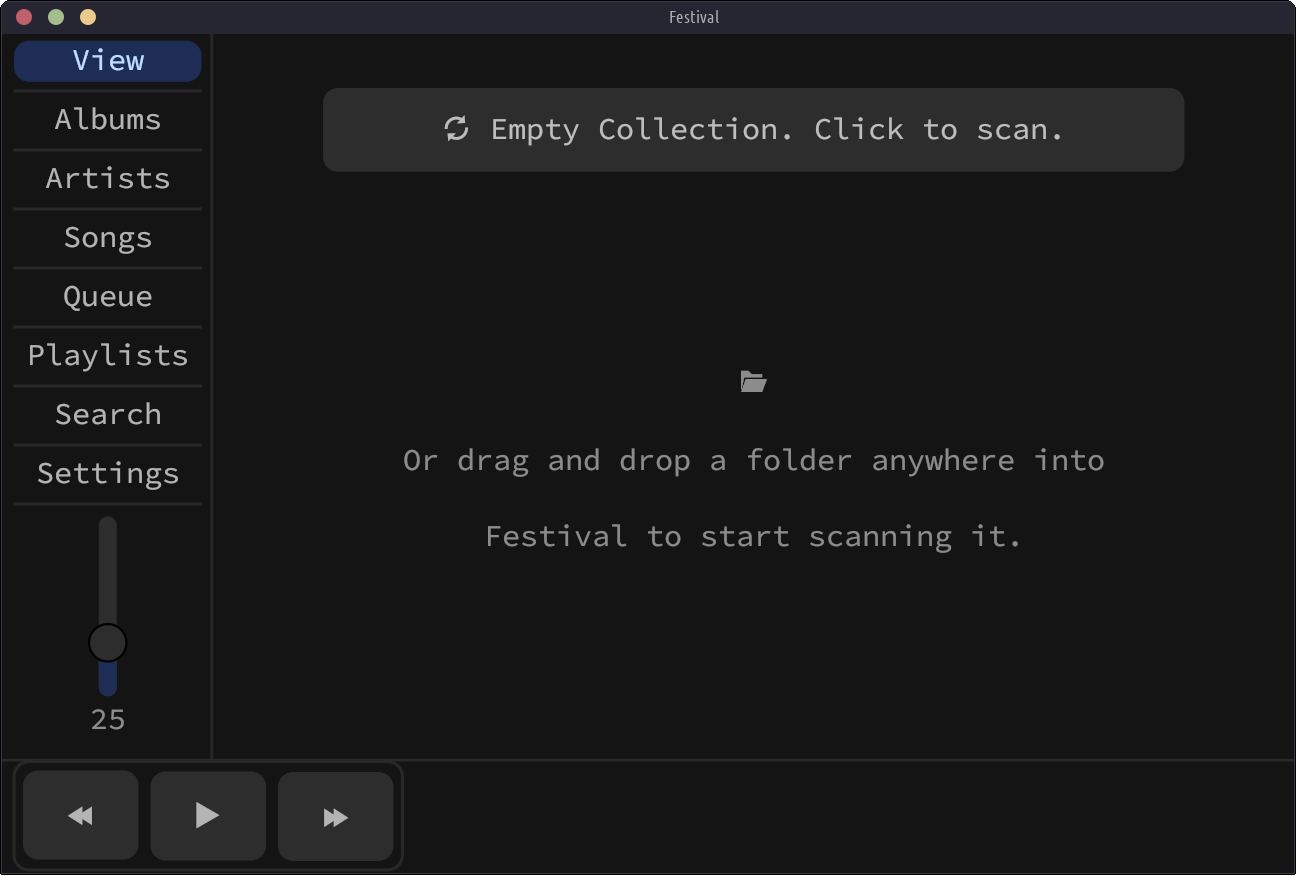Click the rewind/previous track button
The width and height of the screenshot is (1296, 875).
click(x=80, y=816)
